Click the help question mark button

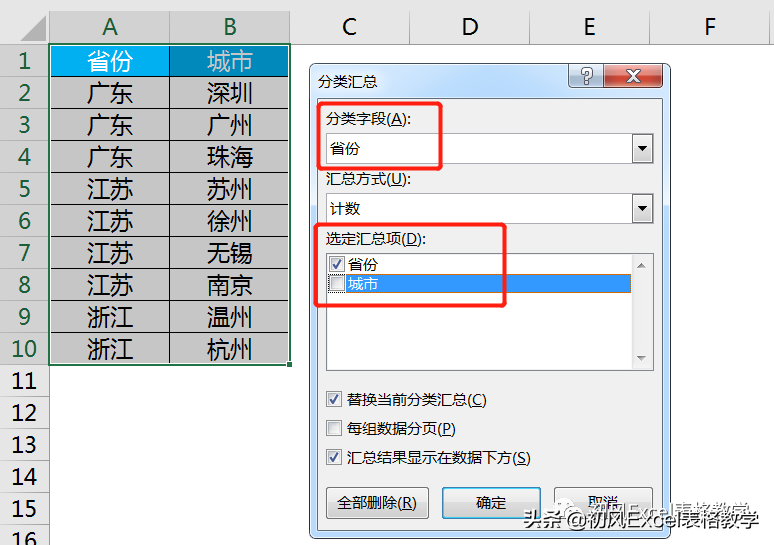coord(585,77)
